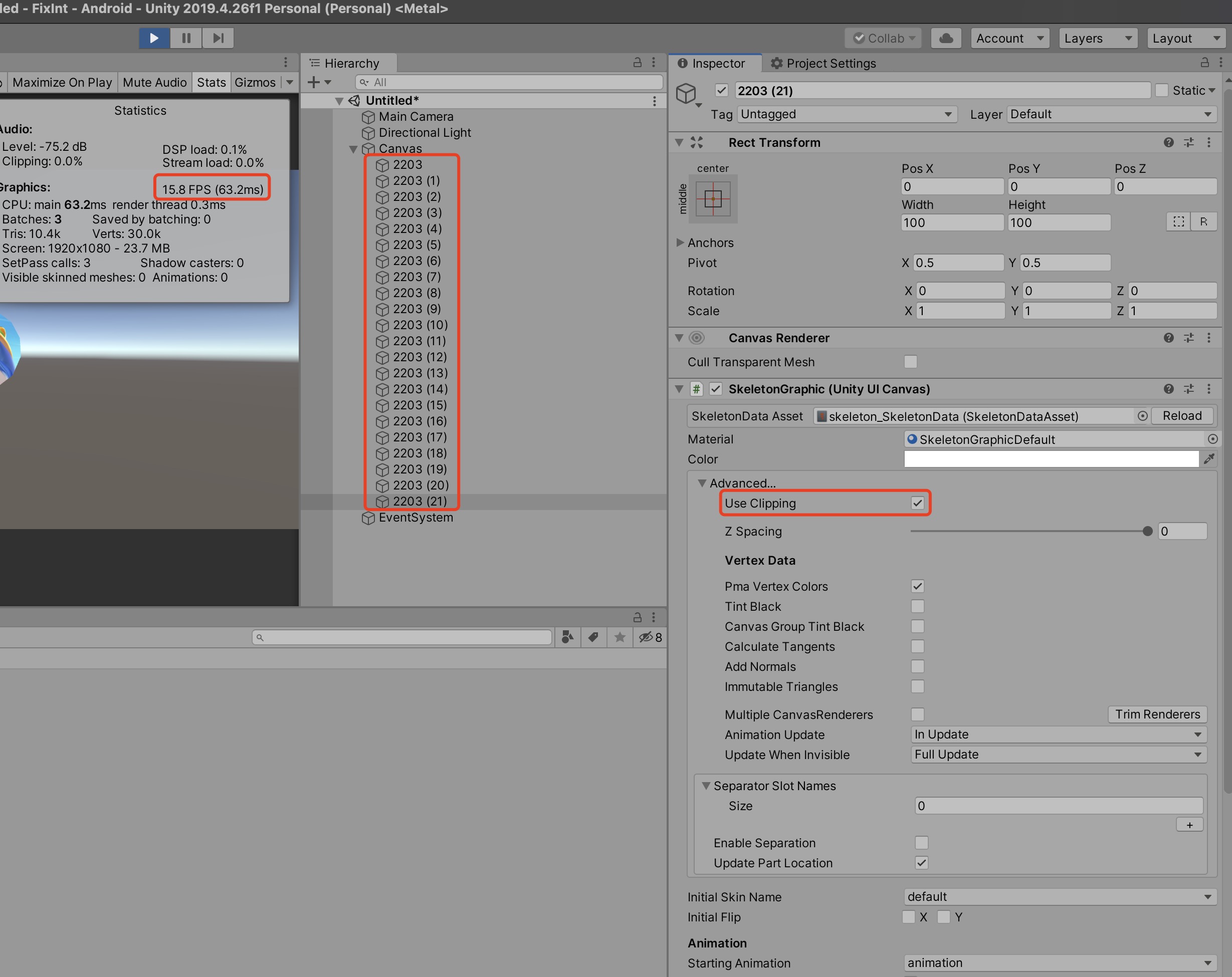Click the Reload button for SkeletonData
This screenshot has width=1232, height=977.
[x=1182, y=416]
